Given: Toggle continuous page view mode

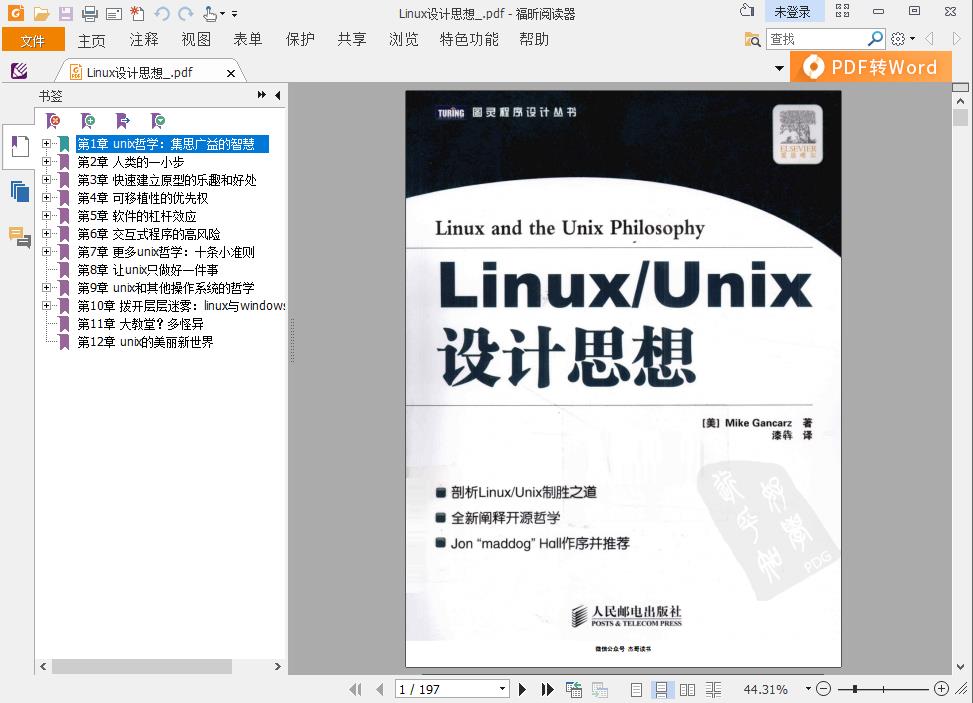Looking at the screenshot, I should (661, 689).
